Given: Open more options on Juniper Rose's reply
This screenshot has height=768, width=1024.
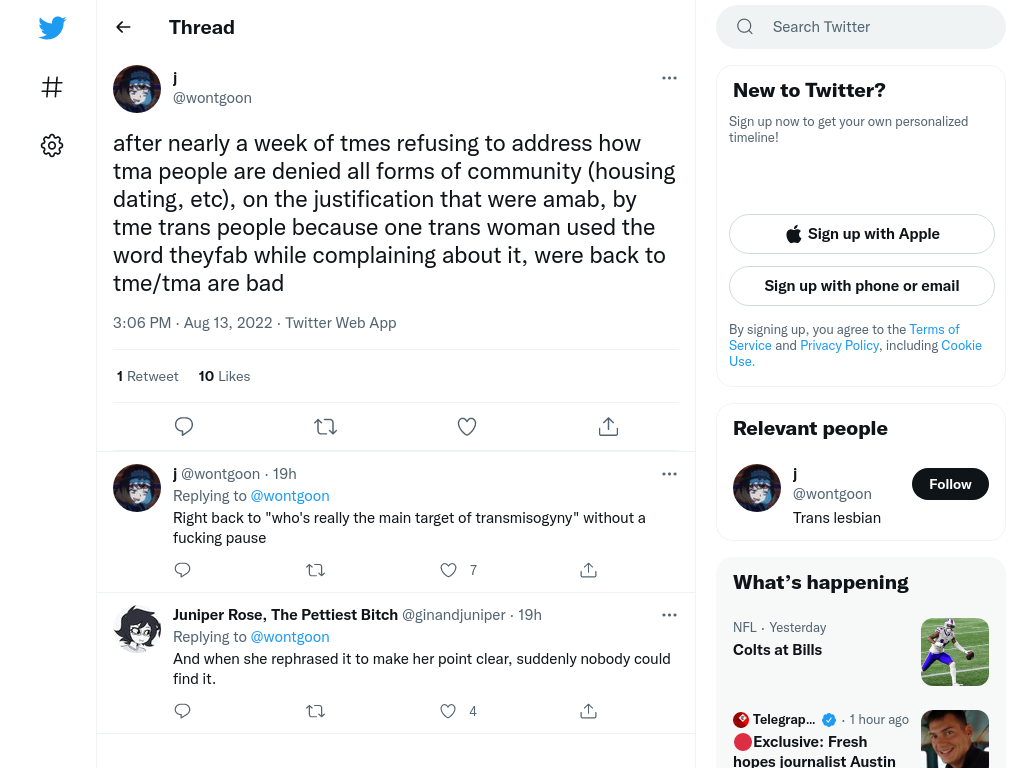Looking at the screenshot, I should 669,615.
